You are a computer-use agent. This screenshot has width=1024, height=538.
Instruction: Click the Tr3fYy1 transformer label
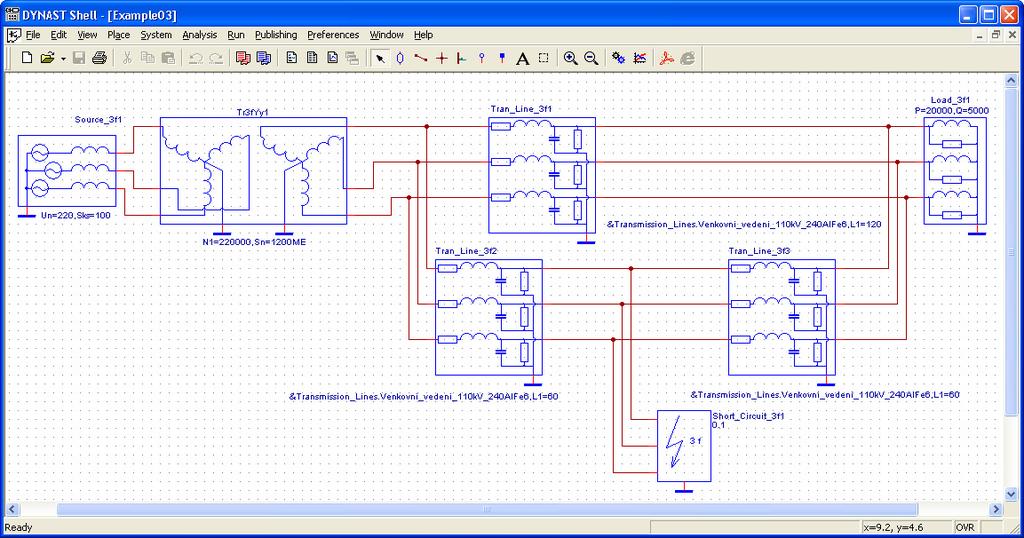pos(252,112)
